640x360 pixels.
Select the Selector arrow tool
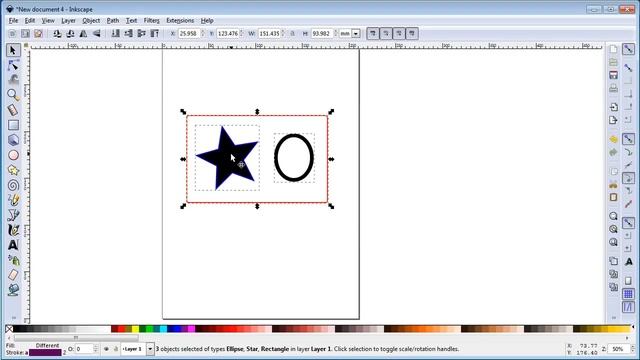(13, 50)
